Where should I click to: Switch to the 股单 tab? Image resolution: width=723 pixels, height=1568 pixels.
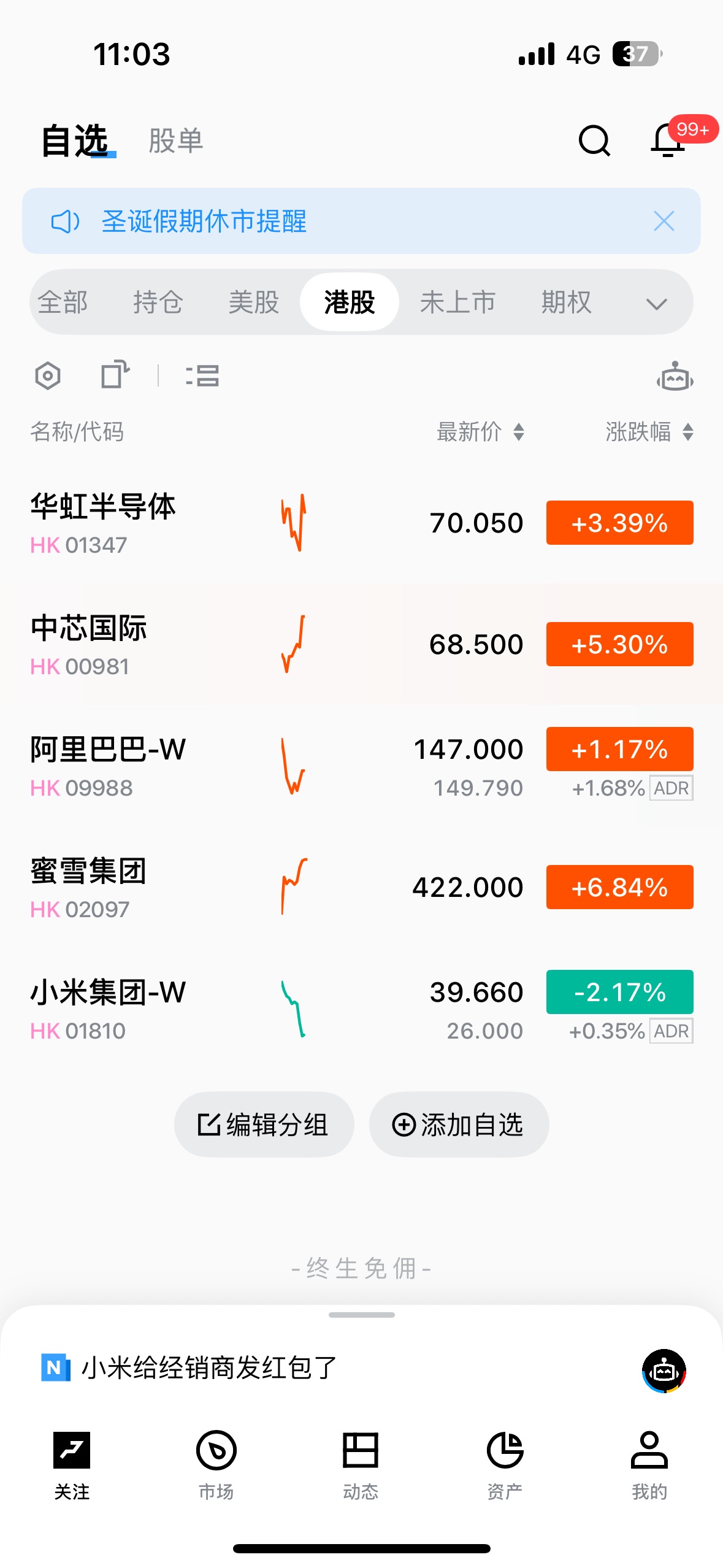click(x=176, y=141)
